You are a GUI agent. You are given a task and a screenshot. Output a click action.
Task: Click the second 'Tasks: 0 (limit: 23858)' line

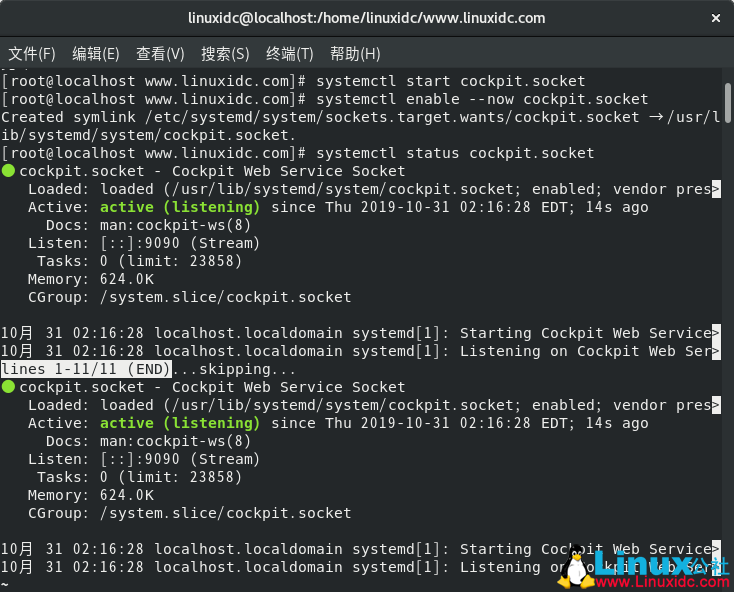pos(139,477)
